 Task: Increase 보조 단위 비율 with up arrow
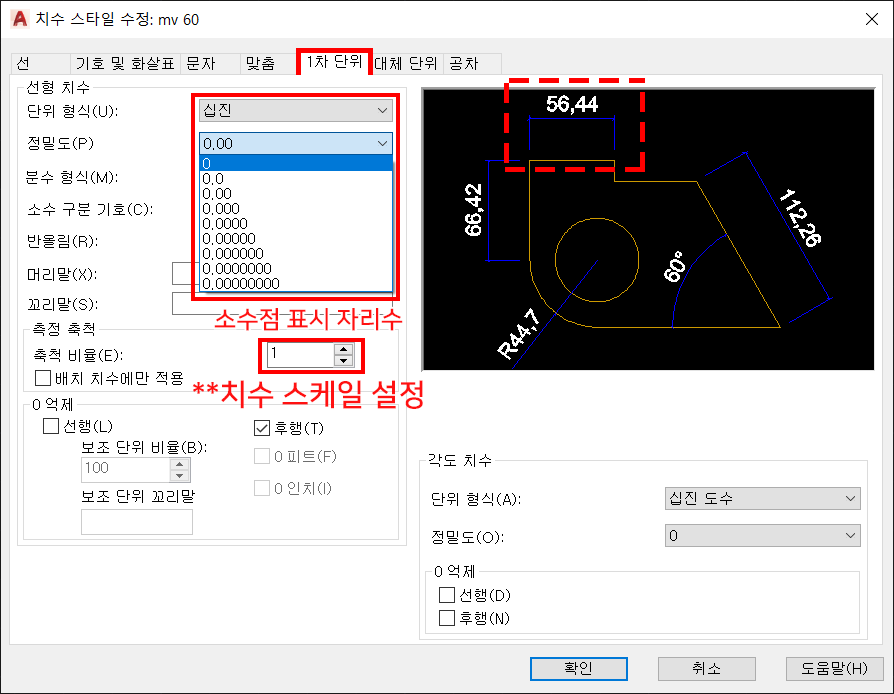pyautogui.click(x=180, y=464)
